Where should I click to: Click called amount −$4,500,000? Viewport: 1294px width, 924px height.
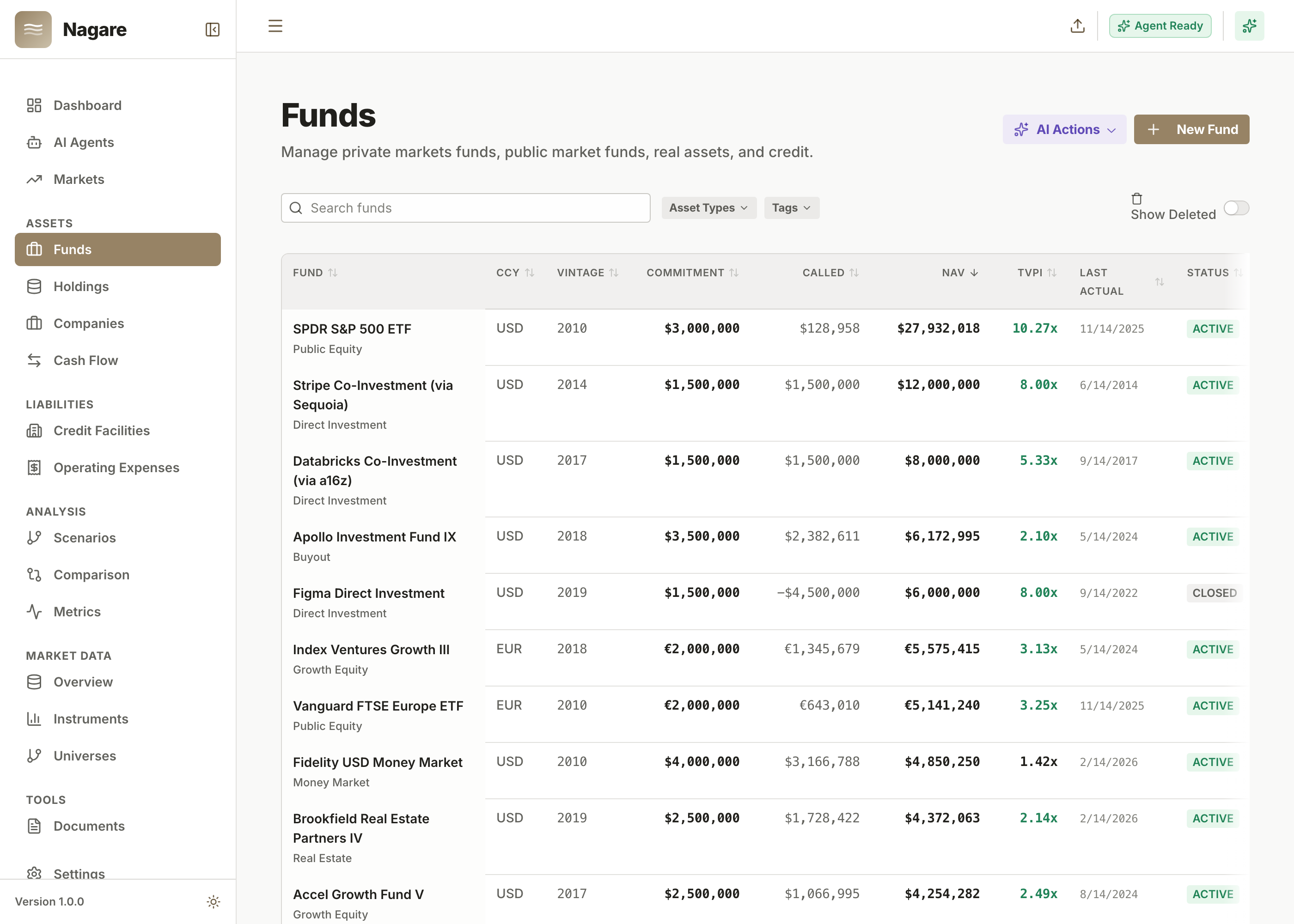point(818,592)
